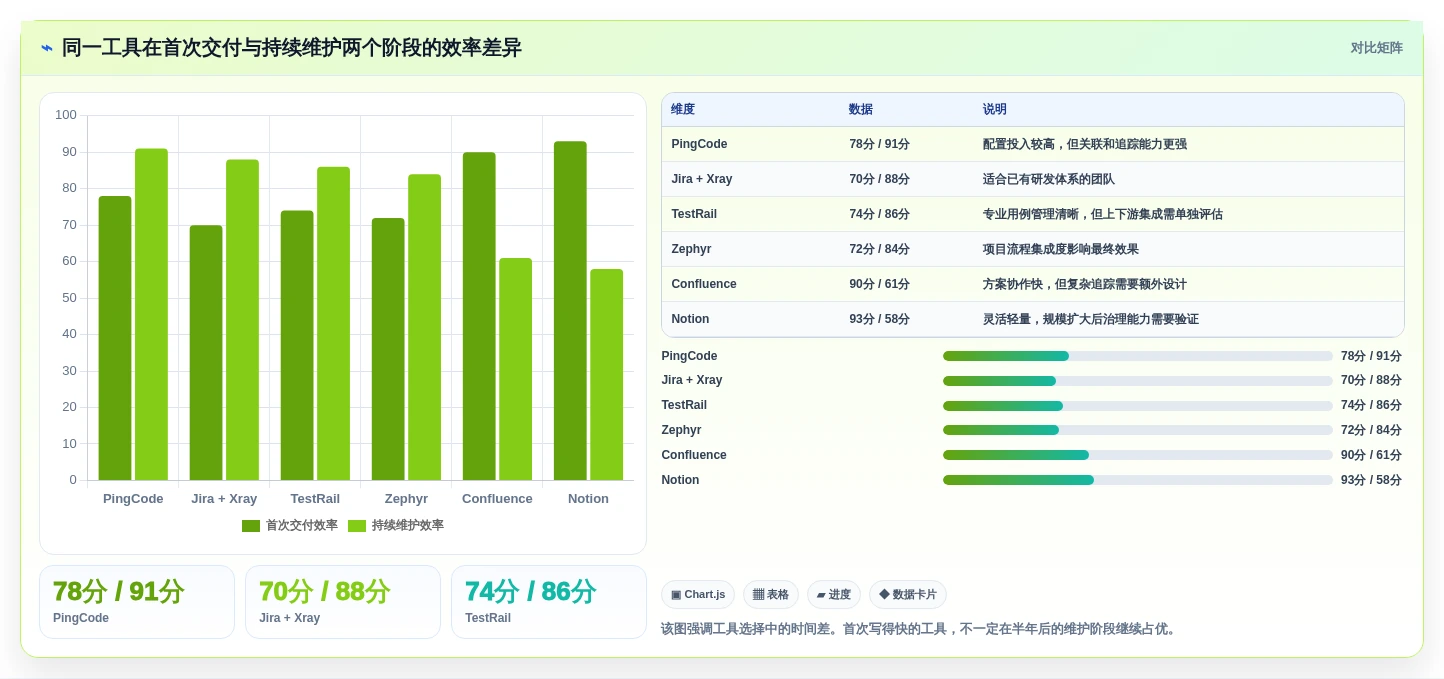
Task: Click Jira + Xray's dark green first-delivery bar
Action: pyautogui.click(x=206, y=353)
